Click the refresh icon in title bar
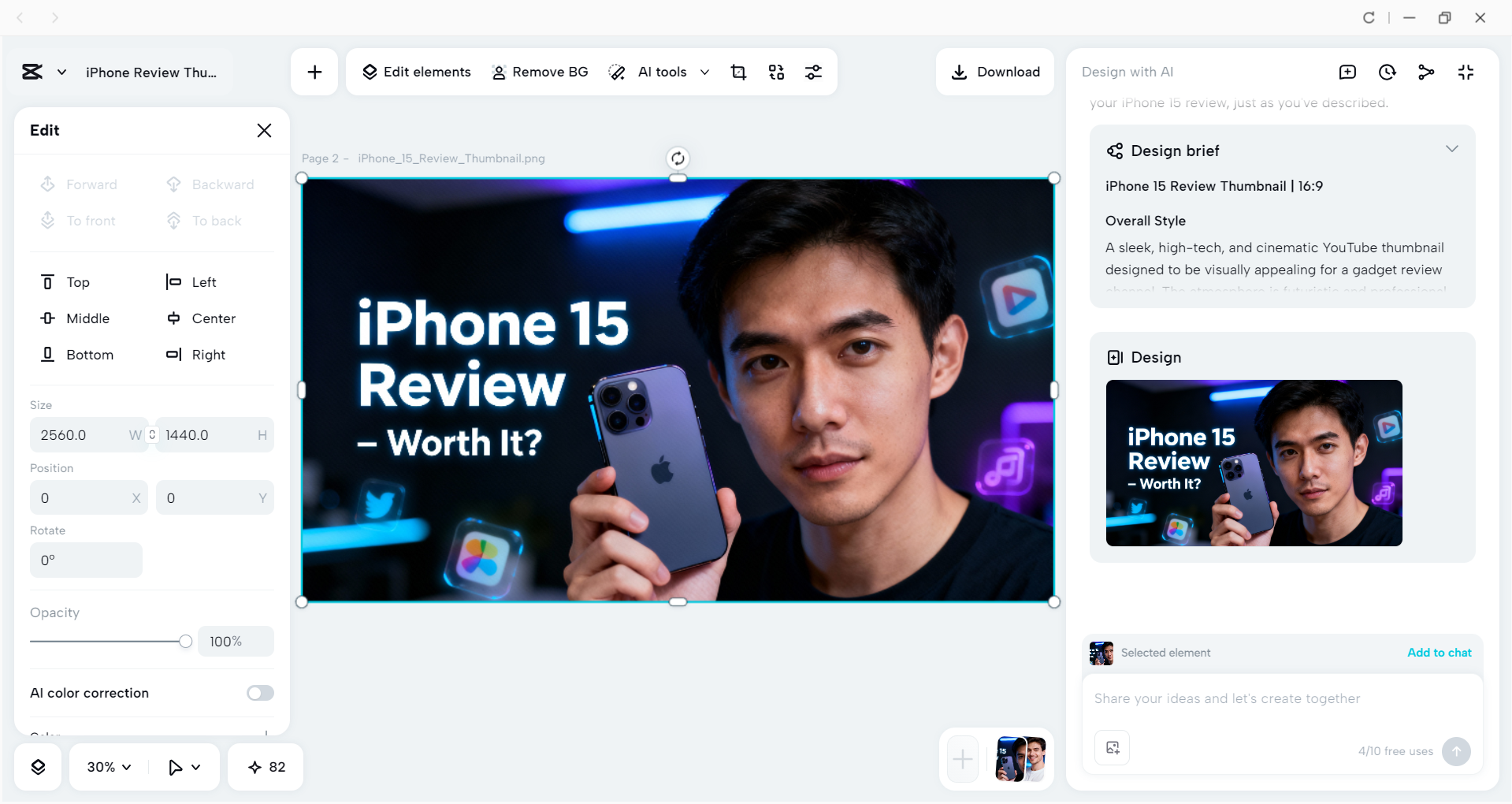The height and width of the screenshot is (804, 1512). click(1369, 17)
